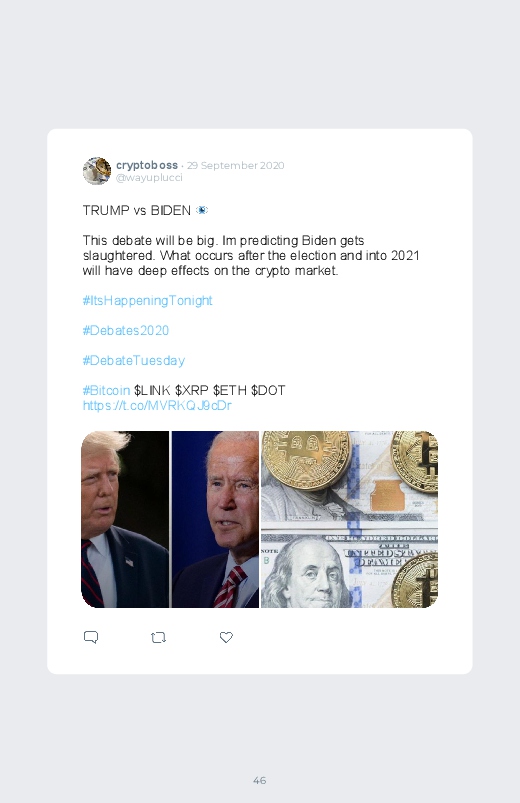Open the @wayuplucci handle
Screen dimensions: 520x803
tap(149, 178)
